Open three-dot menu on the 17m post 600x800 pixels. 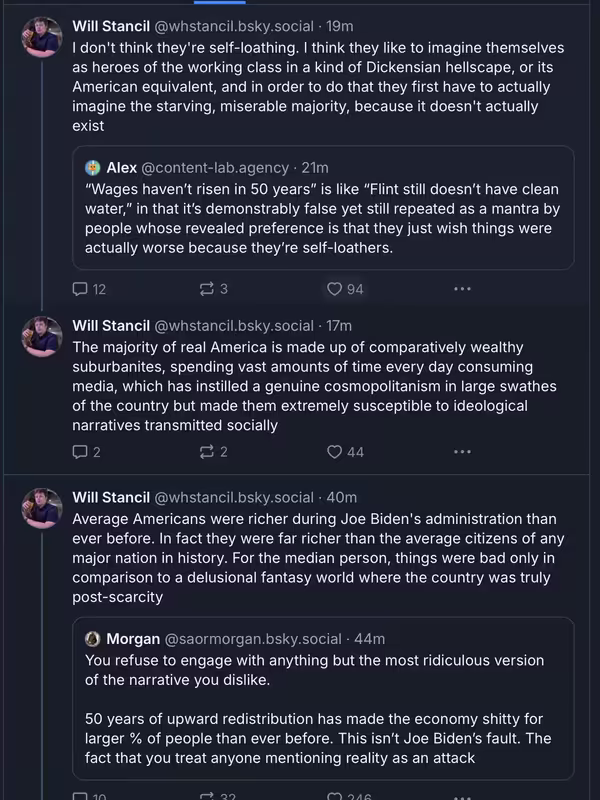(462, 452)
